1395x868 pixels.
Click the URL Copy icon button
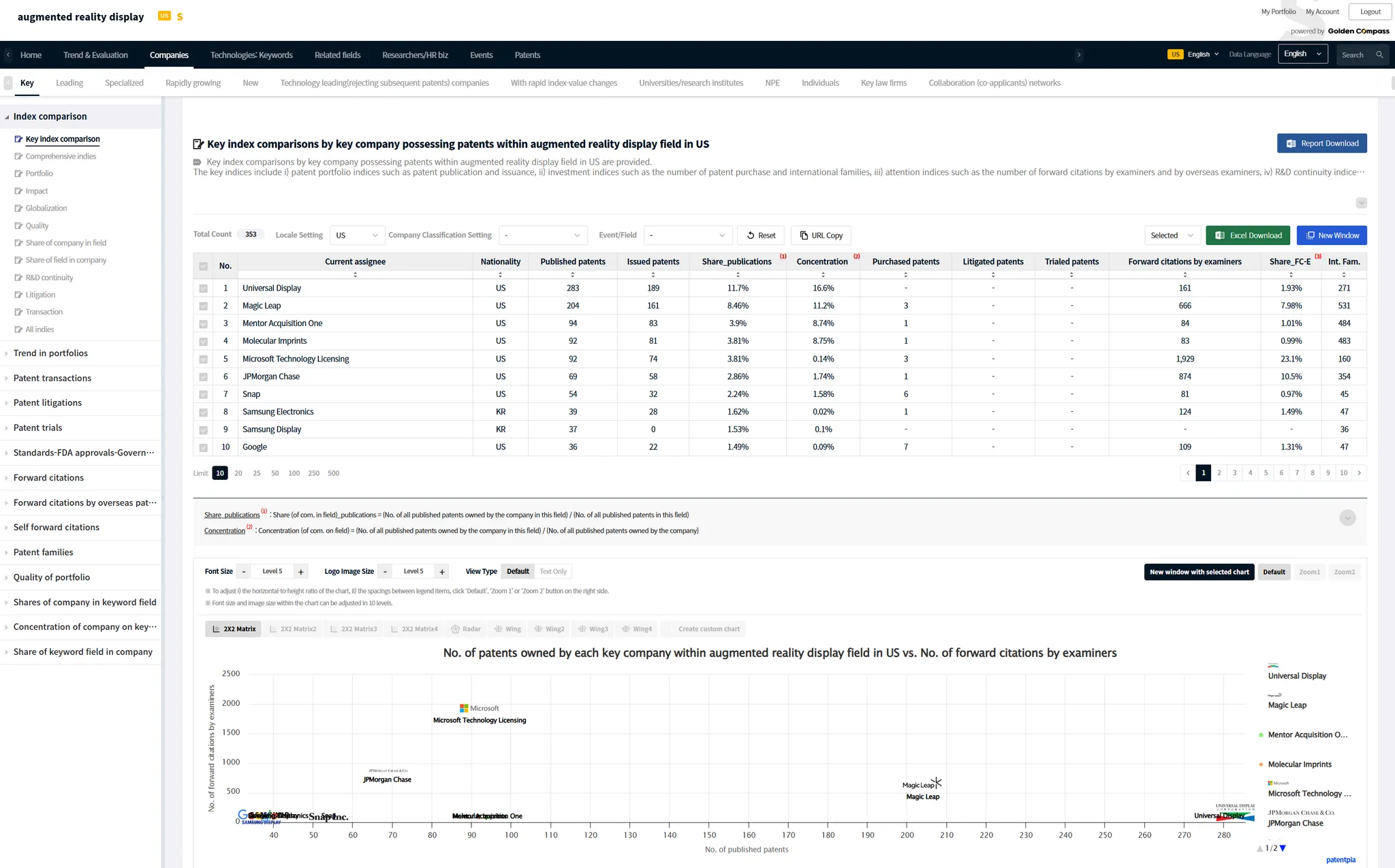[x=804, y=236]
